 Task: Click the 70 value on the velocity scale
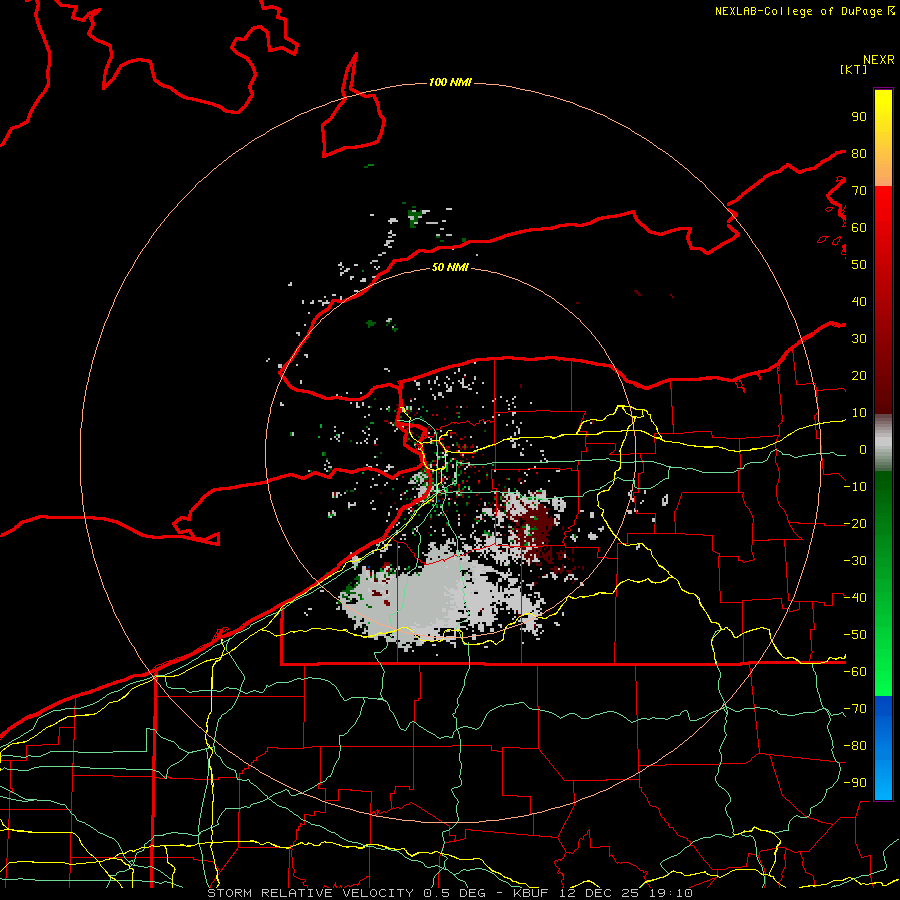tap(859, 191)
